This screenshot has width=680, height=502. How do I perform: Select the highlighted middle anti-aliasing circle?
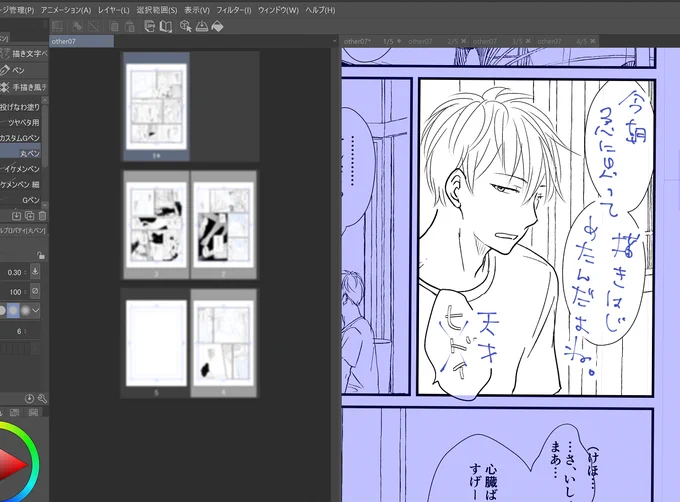(13, 310)
